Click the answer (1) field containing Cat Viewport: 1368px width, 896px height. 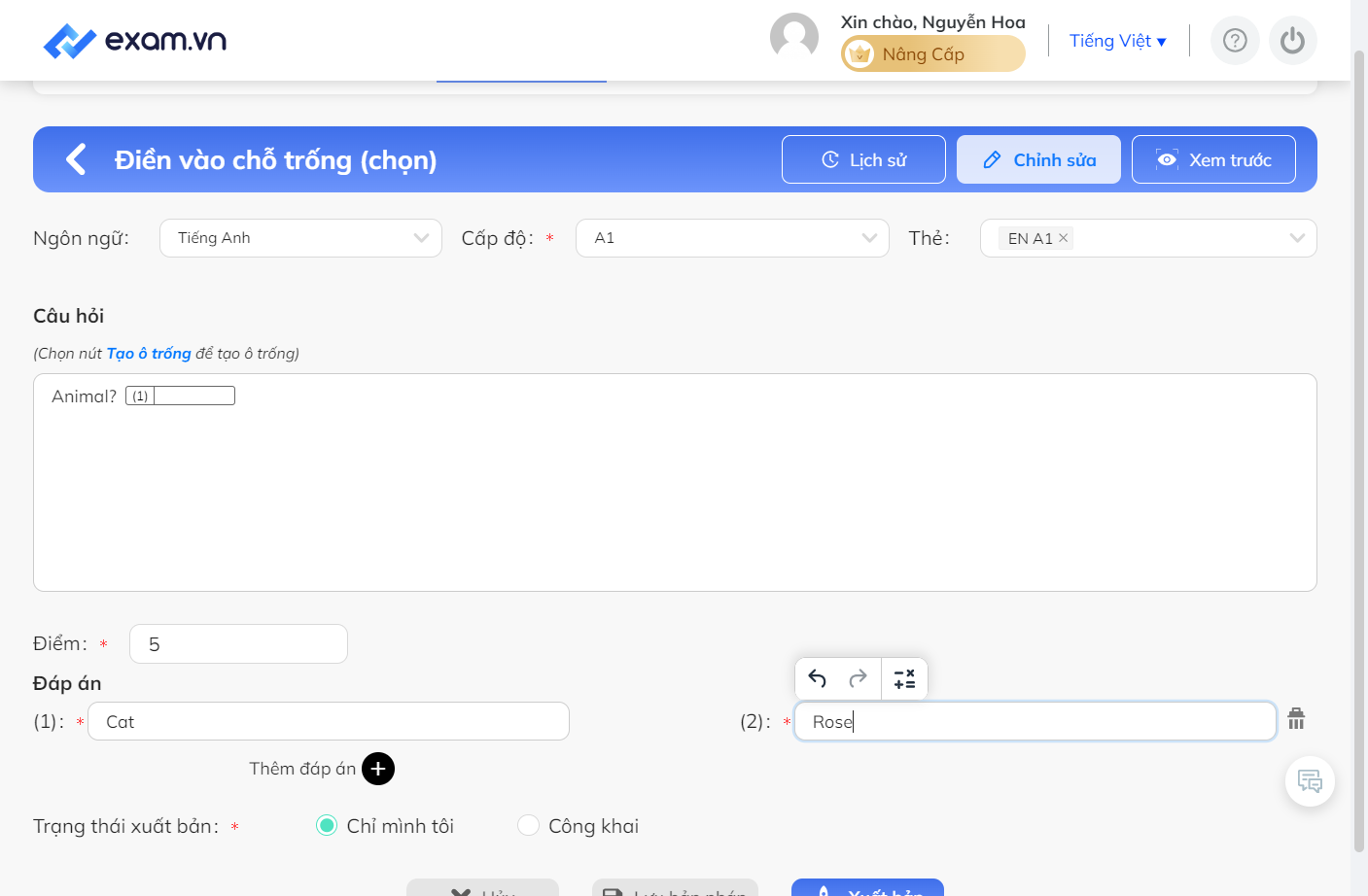pos(329,721)
